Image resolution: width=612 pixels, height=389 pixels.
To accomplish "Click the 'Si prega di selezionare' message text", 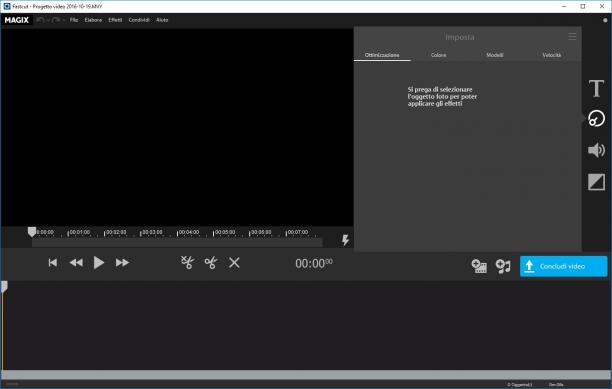I will point(442,96).
